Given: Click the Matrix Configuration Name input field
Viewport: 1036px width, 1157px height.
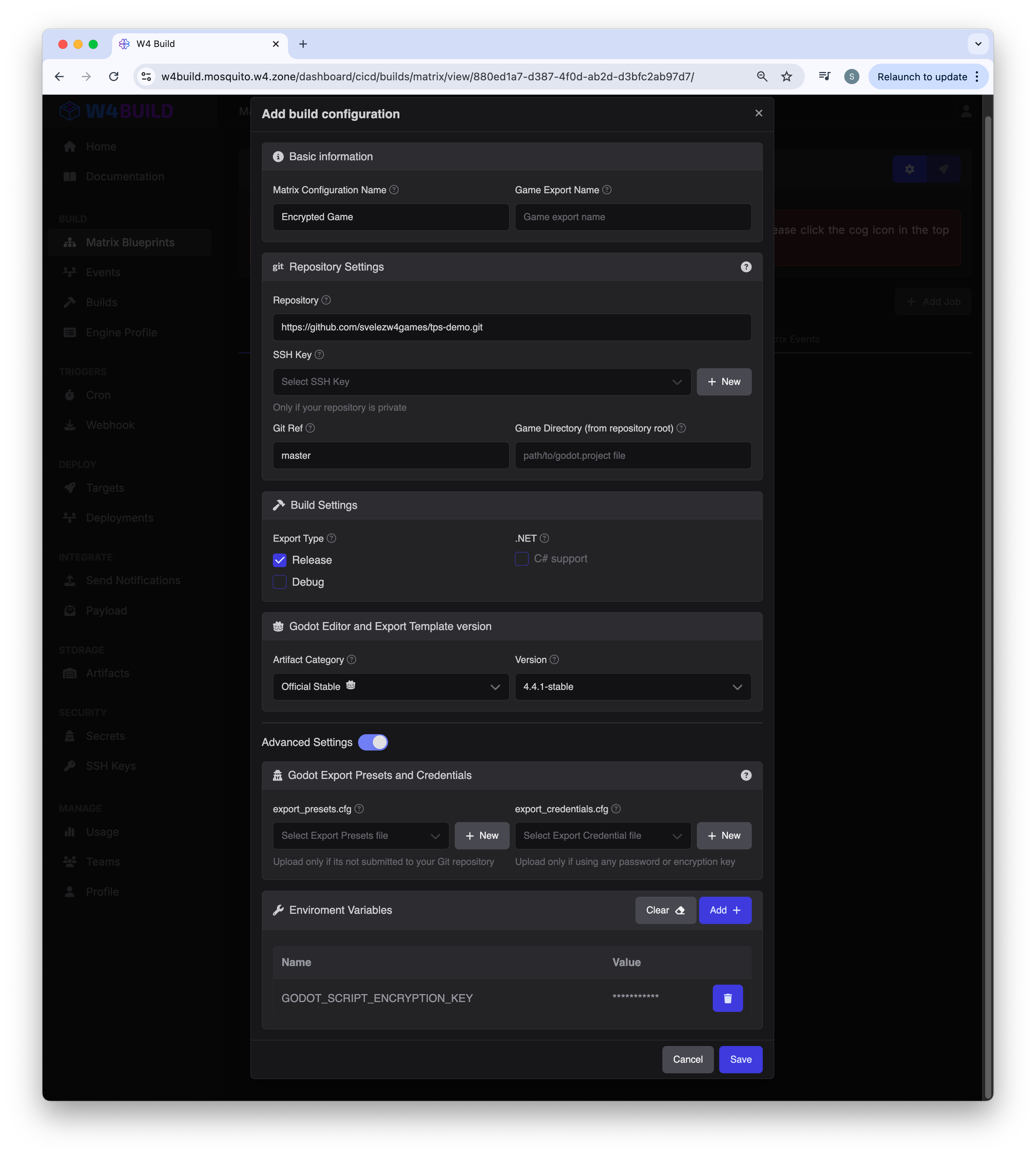Looking at the screenshot, I should point(391,217).
